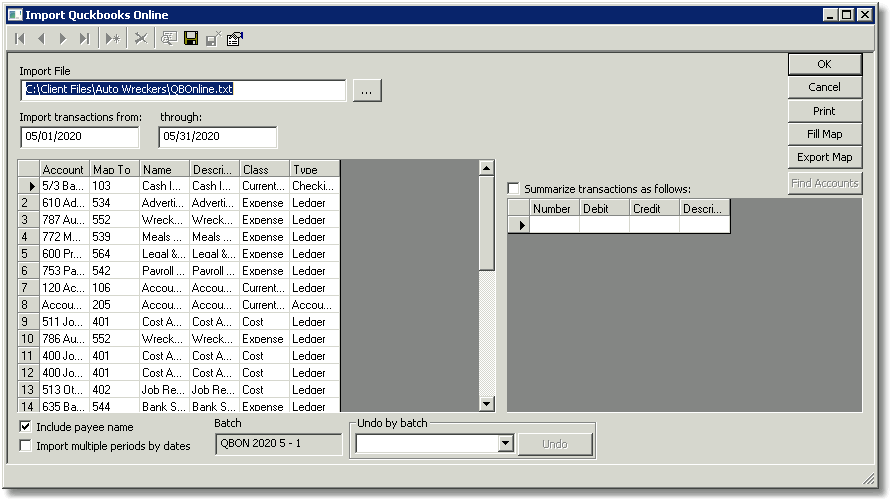The image size is (893, 503).
Task: Click row header number 5
Action: click(x=28, y=254)
